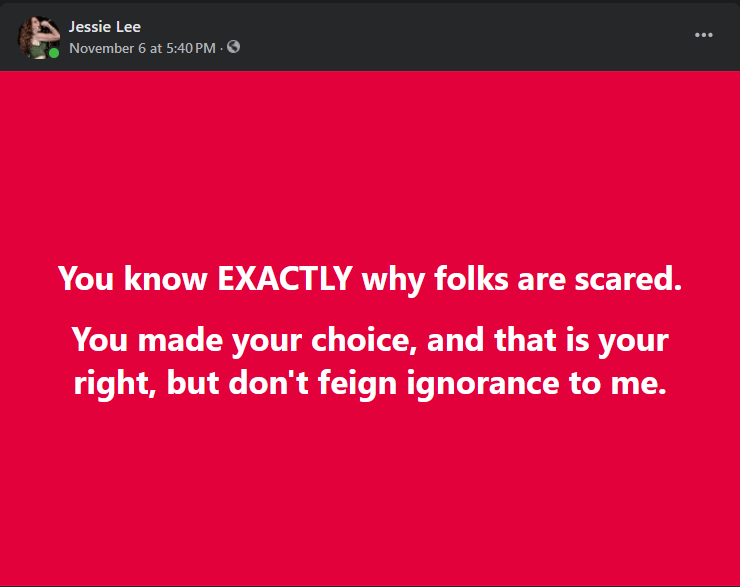Click the green online status dot
The width and height of the screenshot is (740, 587).
[54, 53]
